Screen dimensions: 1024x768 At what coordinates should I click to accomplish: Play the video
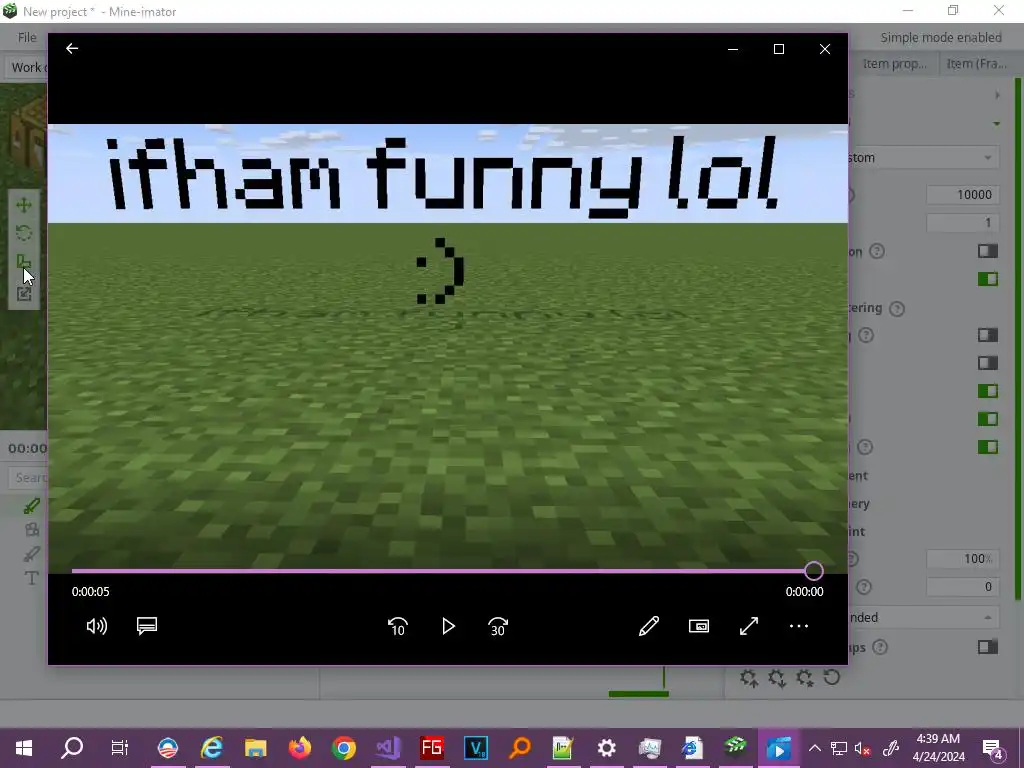coord(448,626)
